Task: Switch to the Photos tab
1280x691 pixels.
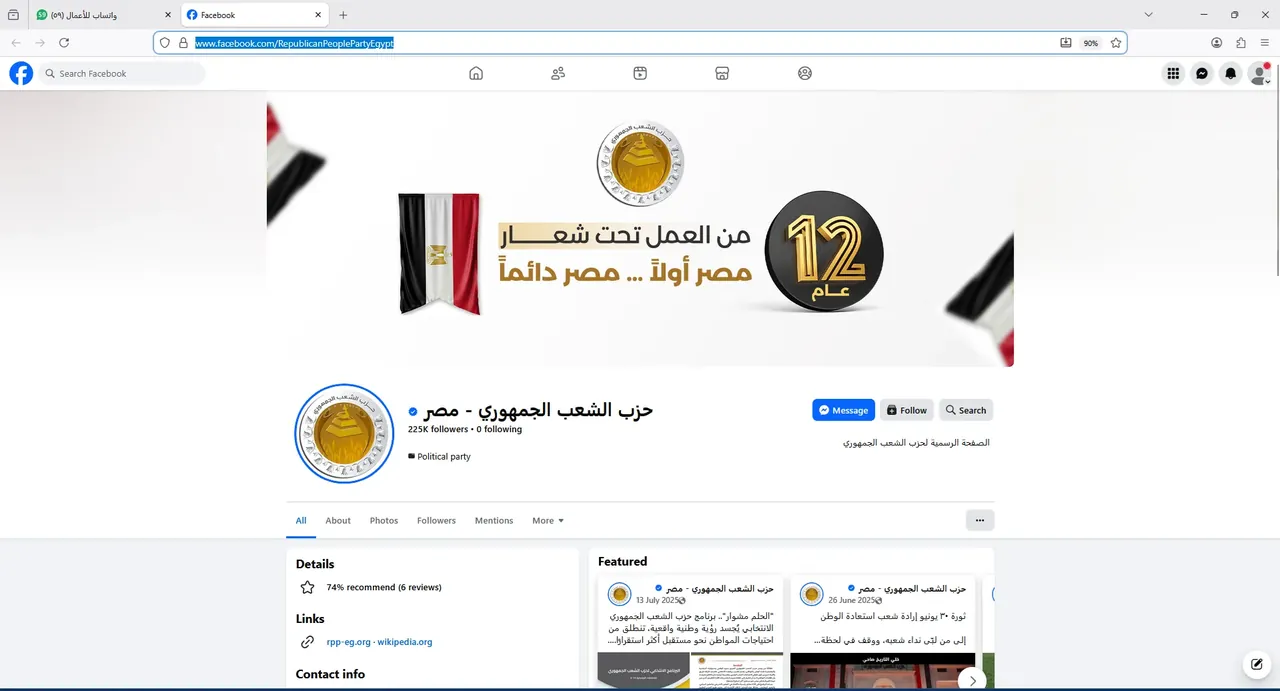Action: point(384,520)
